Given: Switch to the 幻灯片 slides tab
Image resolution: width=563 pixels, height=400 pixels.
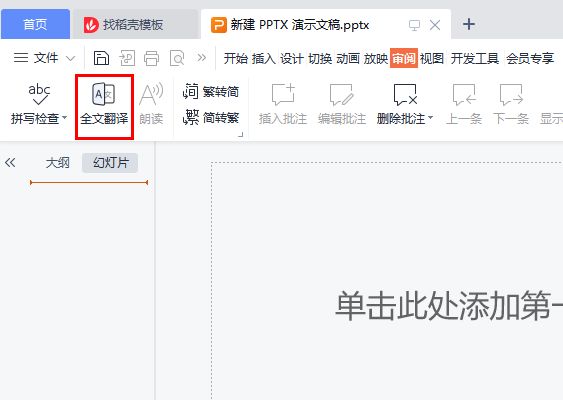Looking at the screenshot, I should pyautogui.click(x=110, y=163).
